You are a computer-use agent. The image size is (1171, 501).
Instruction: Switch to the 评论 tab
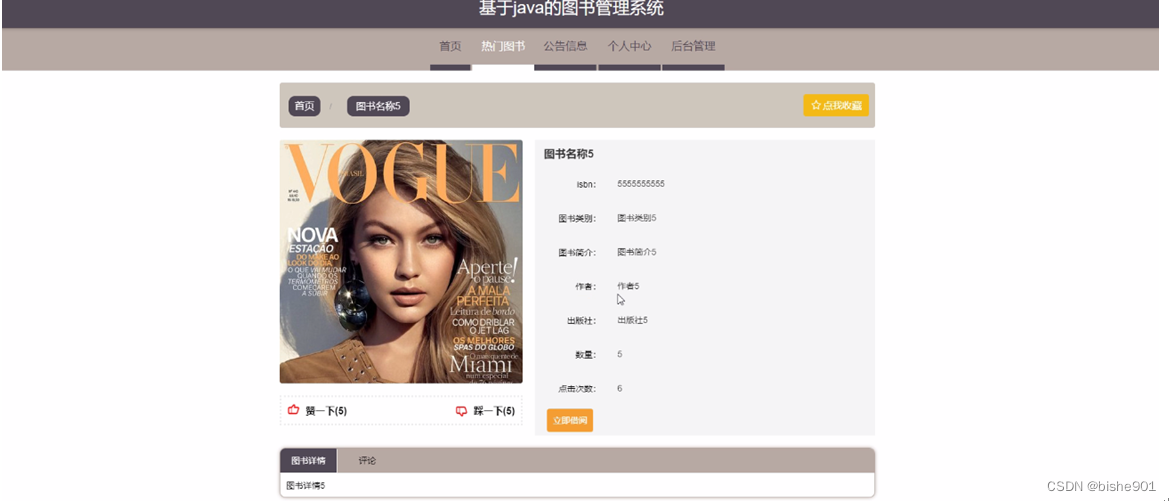point(367,461)
